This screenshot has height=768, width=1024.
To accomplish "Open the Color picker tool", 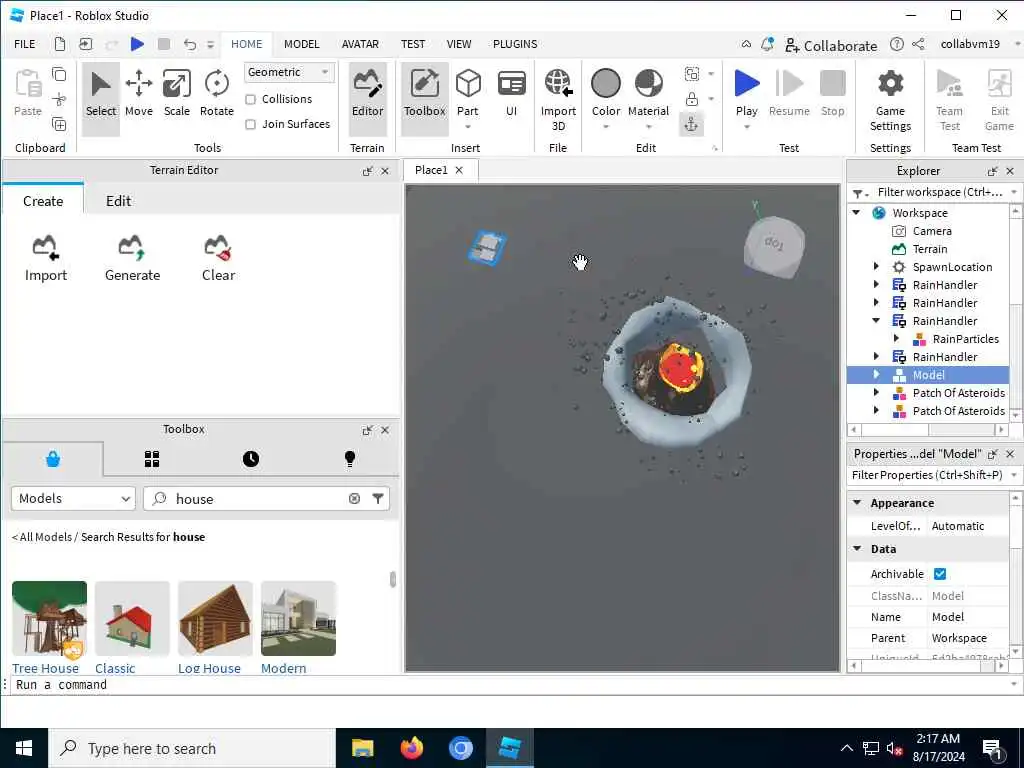I will click(605, 95).
